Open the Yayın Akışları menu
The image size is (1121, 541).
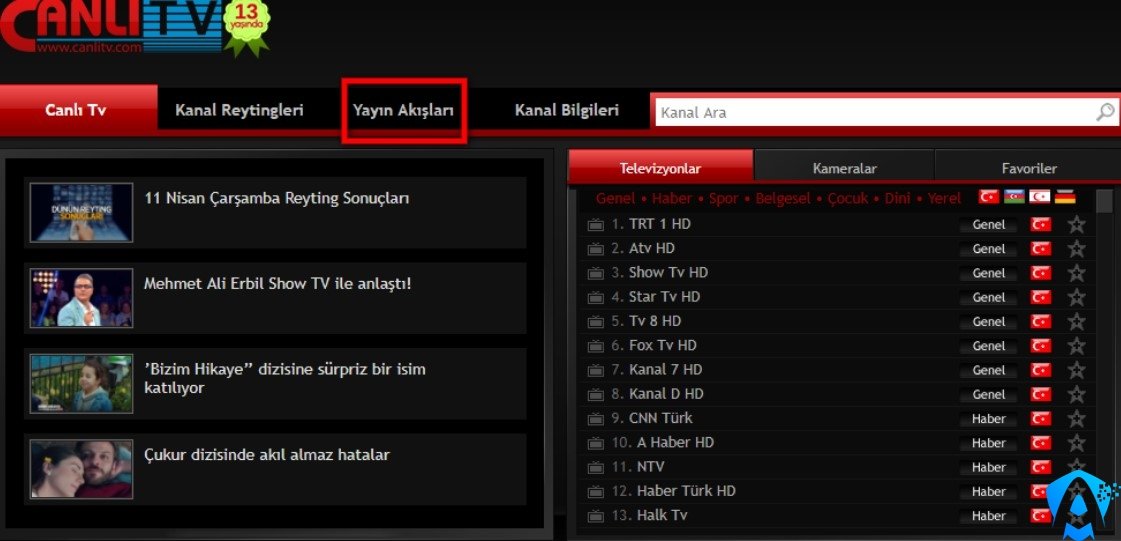click(x=403, y=111)
